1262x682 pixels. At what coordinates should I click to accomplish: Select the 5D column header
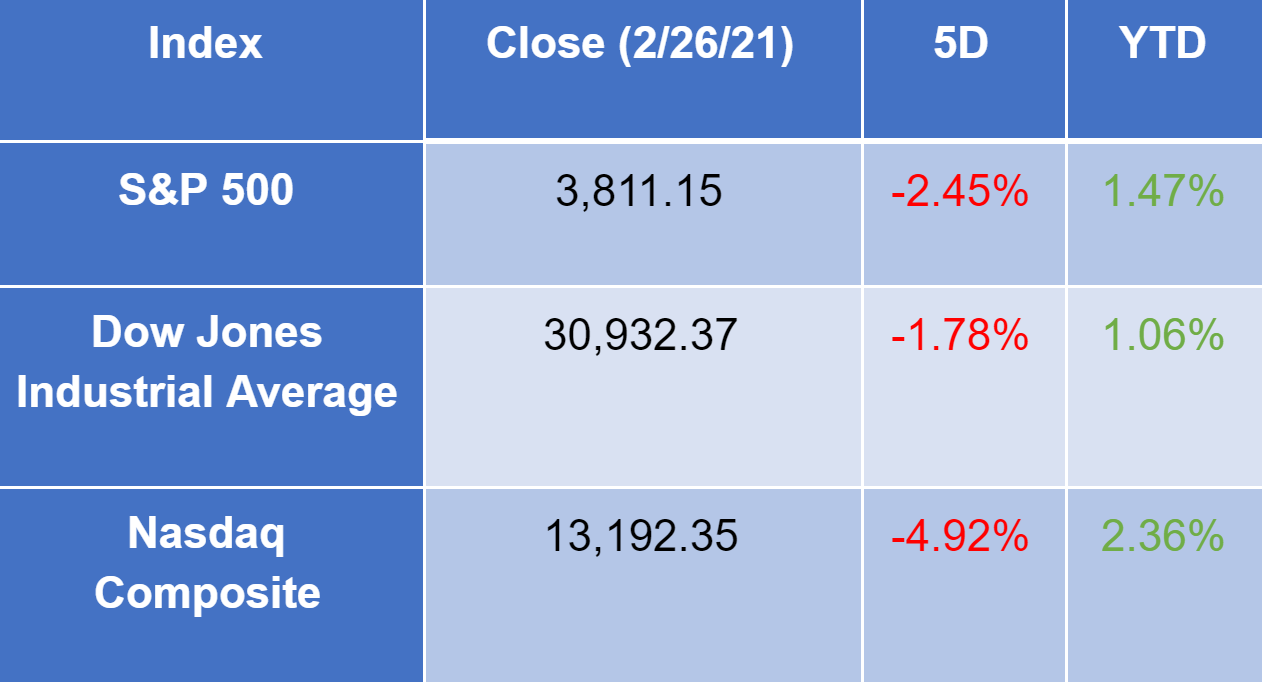961,44
